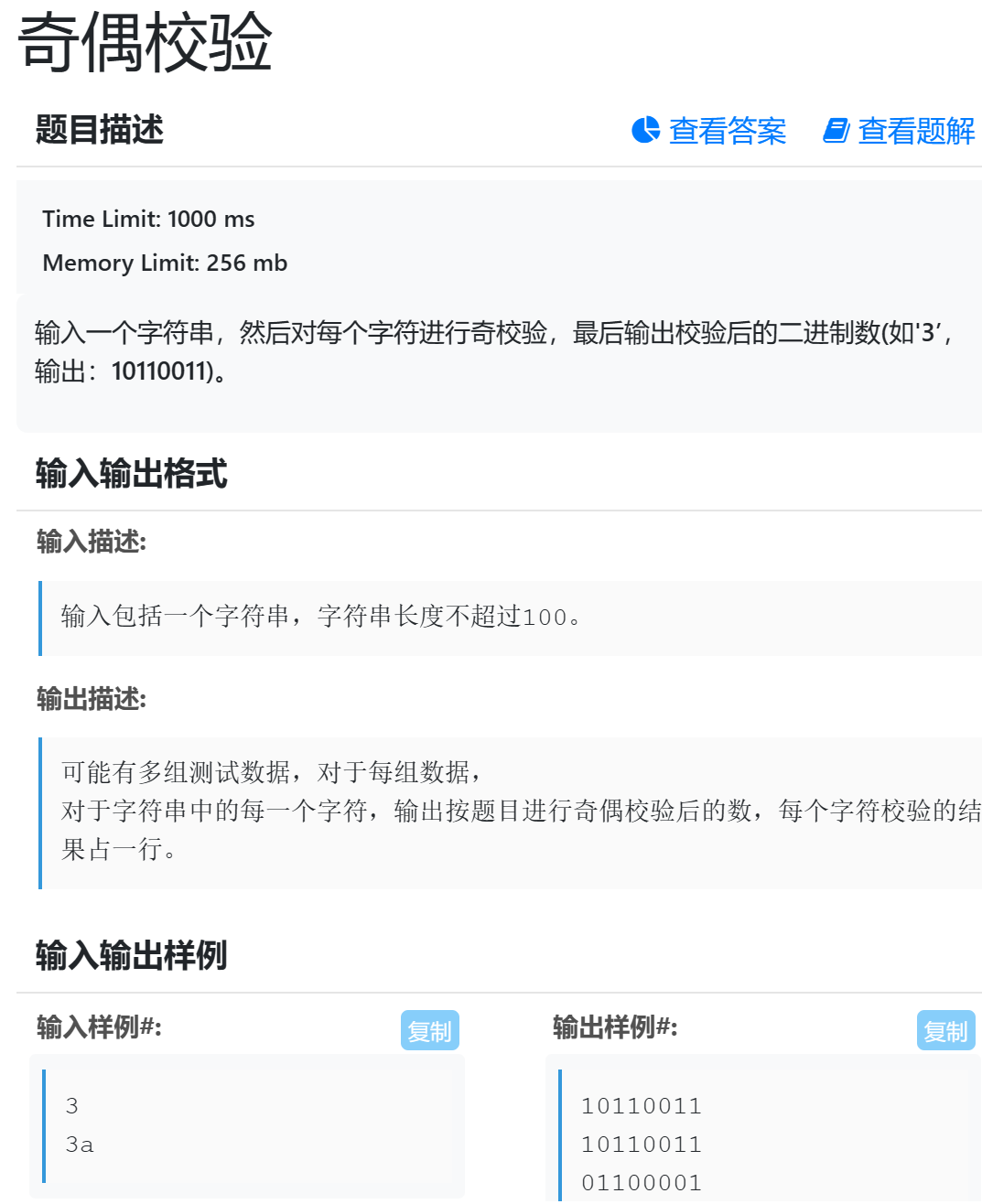Click the pie chart icon beside 查看答案
This screenshot has height=1204, width=982.
point(645,130)
